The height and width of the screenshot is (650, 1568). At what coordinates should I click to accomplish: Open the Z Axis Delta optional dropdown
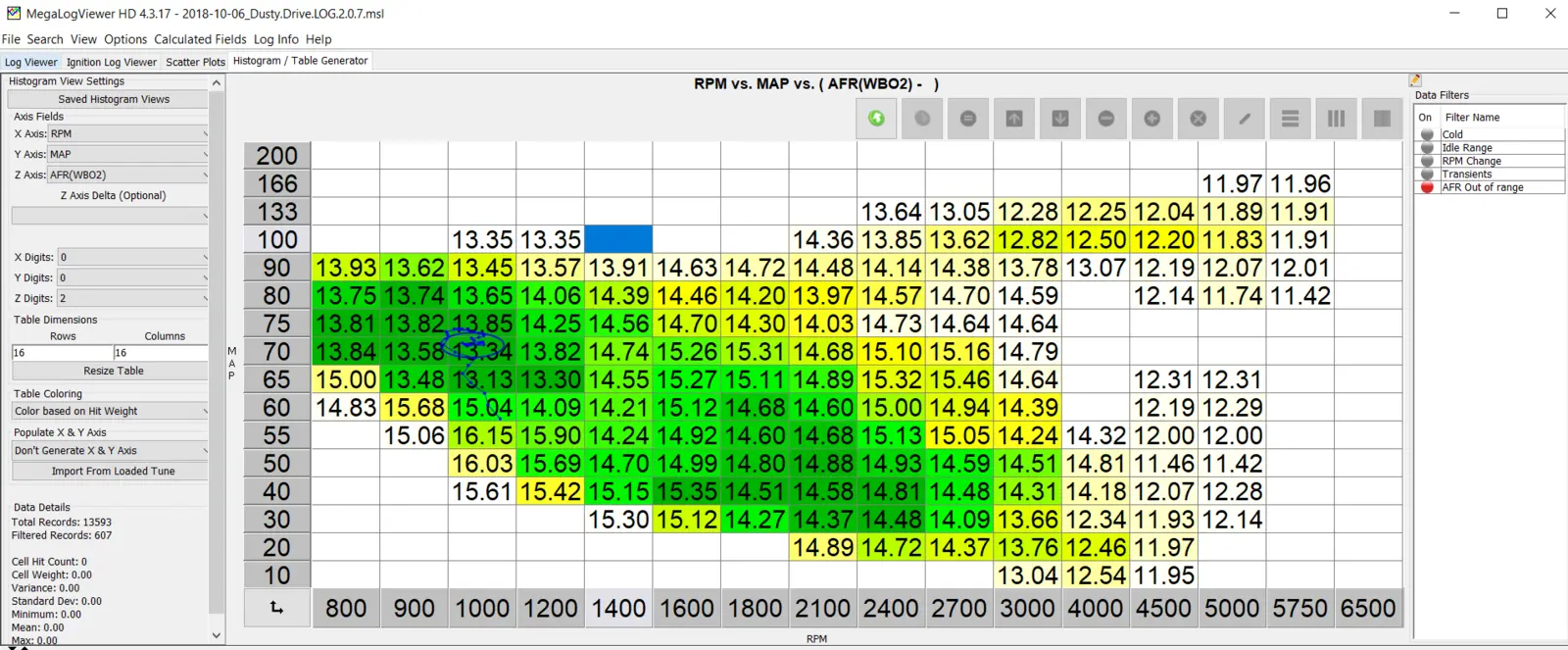coord(110,216)
